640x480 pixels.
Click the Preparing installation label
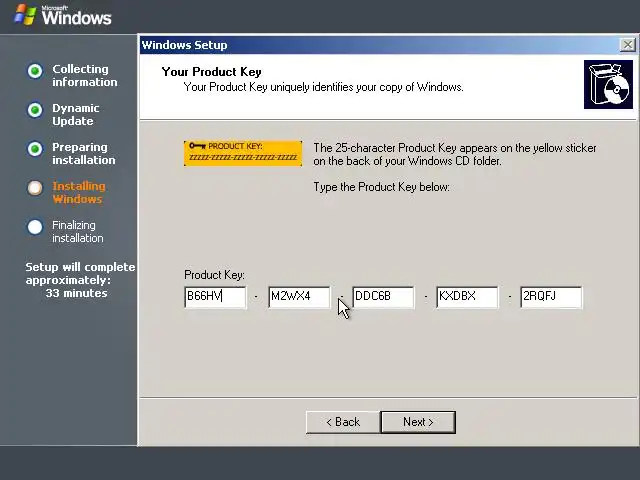84,153
